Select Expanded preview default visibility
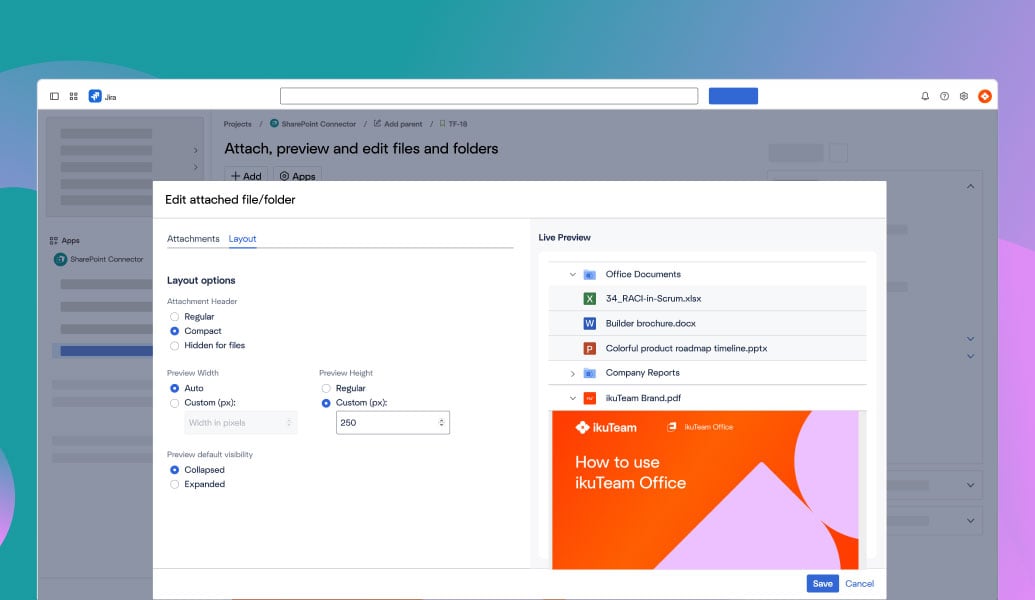Image resolution: width=1035 pixels, height=600 pixels. [173, 484]
